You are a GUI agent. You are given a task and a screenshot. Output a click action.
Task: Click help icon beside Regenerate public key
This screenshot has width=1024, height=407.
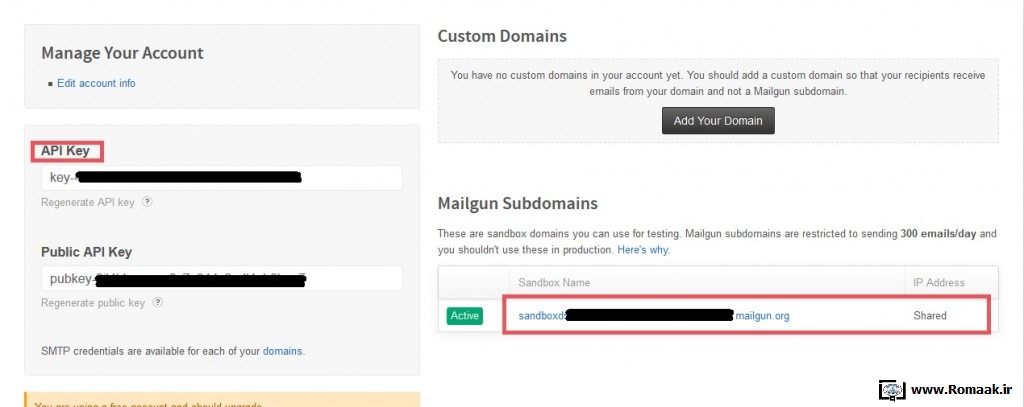tap(157, 302)
